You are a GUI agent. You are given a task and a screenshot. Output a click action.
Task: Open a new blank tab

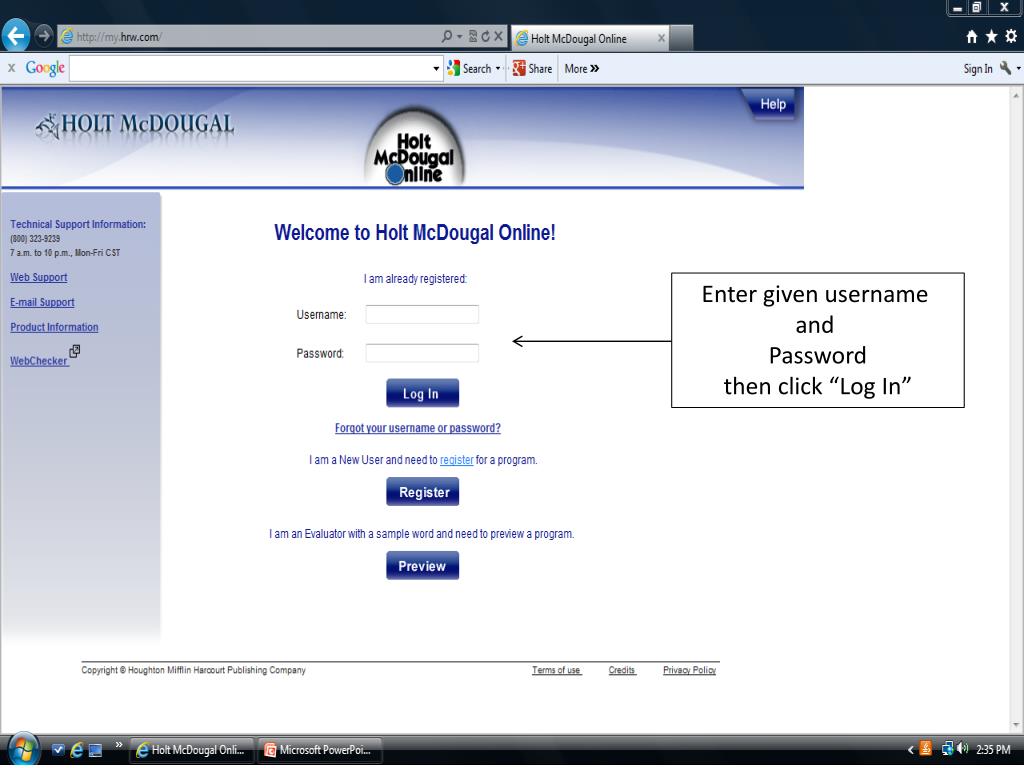(x=681, y=38)
